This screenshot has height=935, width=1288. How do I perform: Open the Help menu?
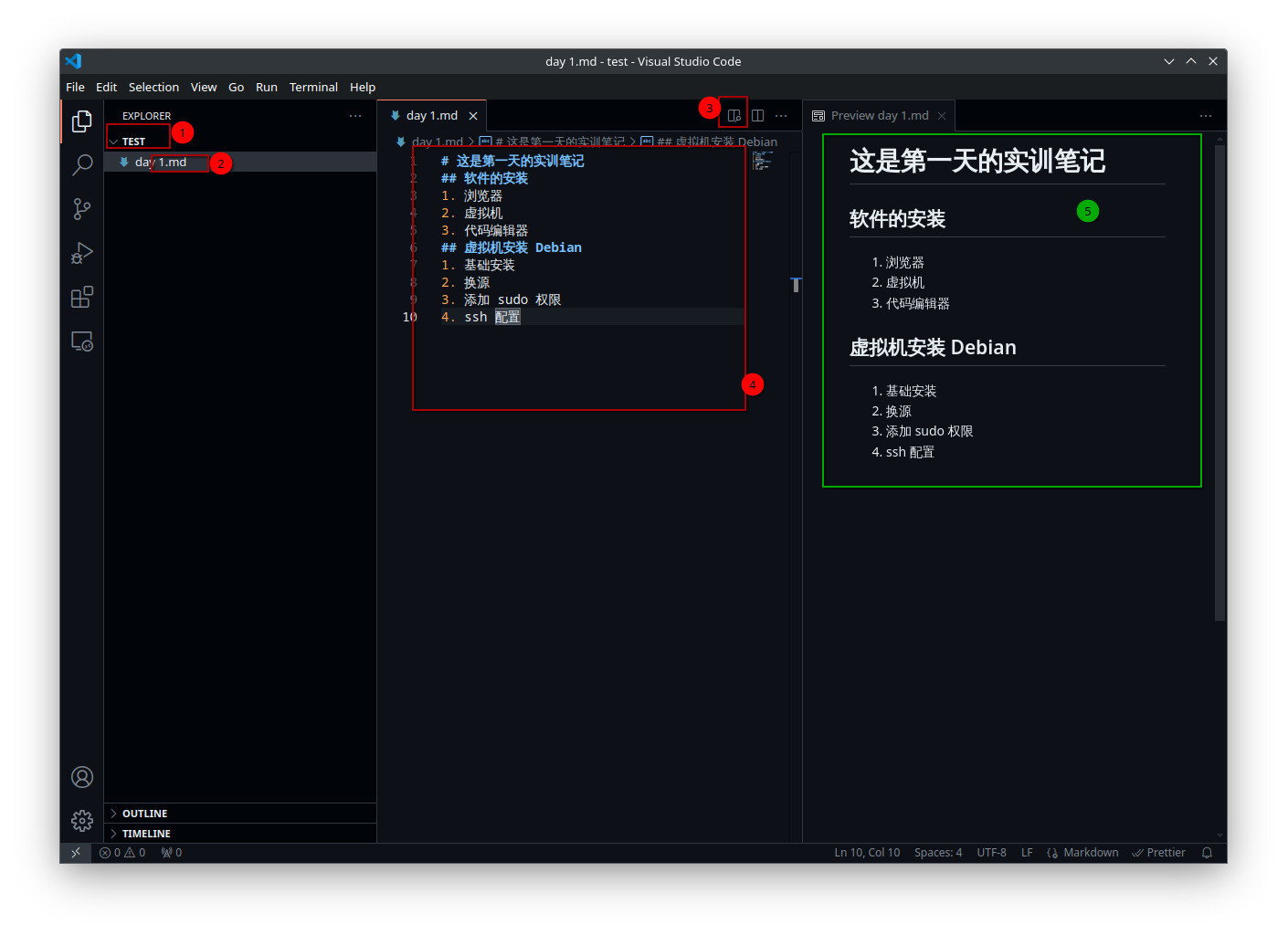point(363,87)
